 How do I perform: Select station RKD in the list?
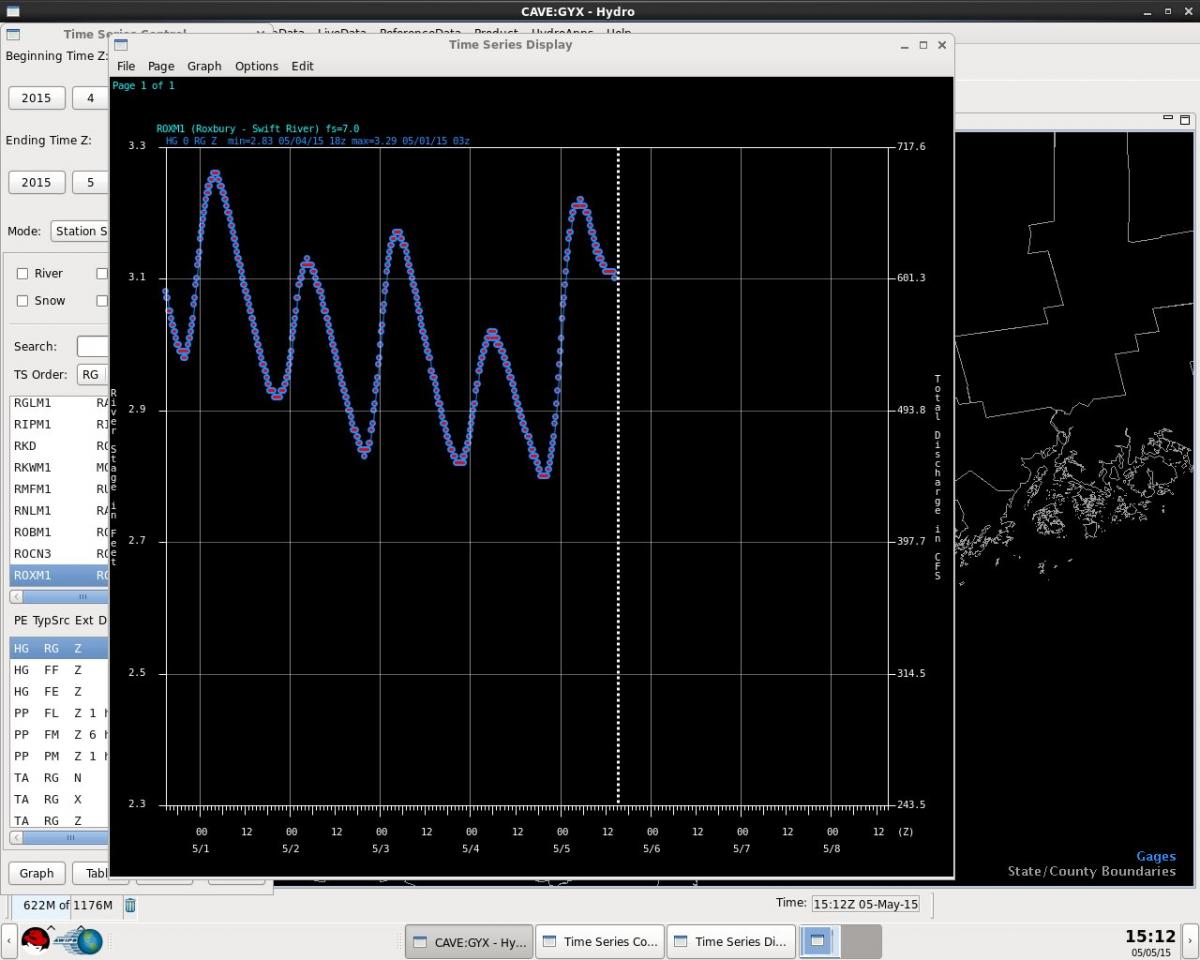tap(59, 446)
